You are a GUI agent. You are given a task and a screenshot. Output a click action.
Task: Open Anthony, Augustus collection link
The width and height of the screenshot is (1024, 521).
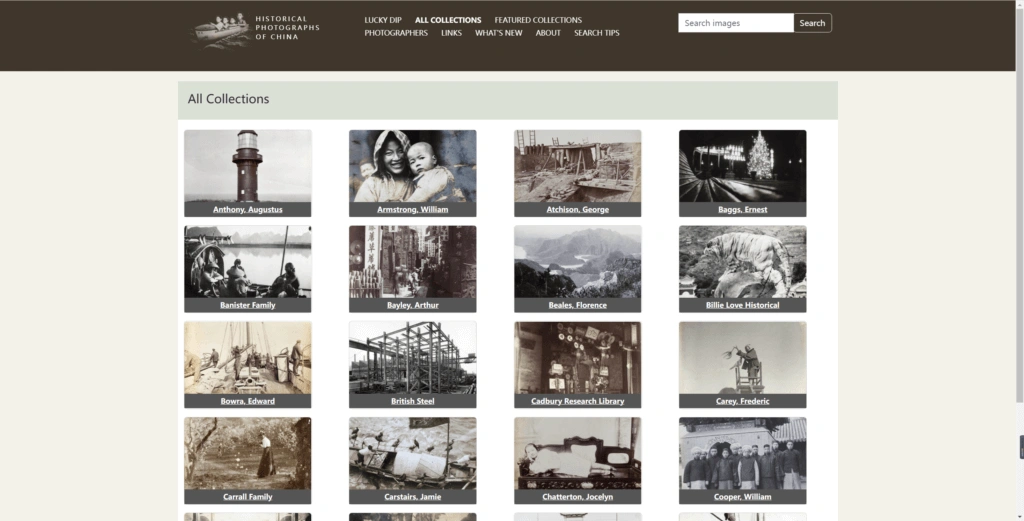click(248, 210)
